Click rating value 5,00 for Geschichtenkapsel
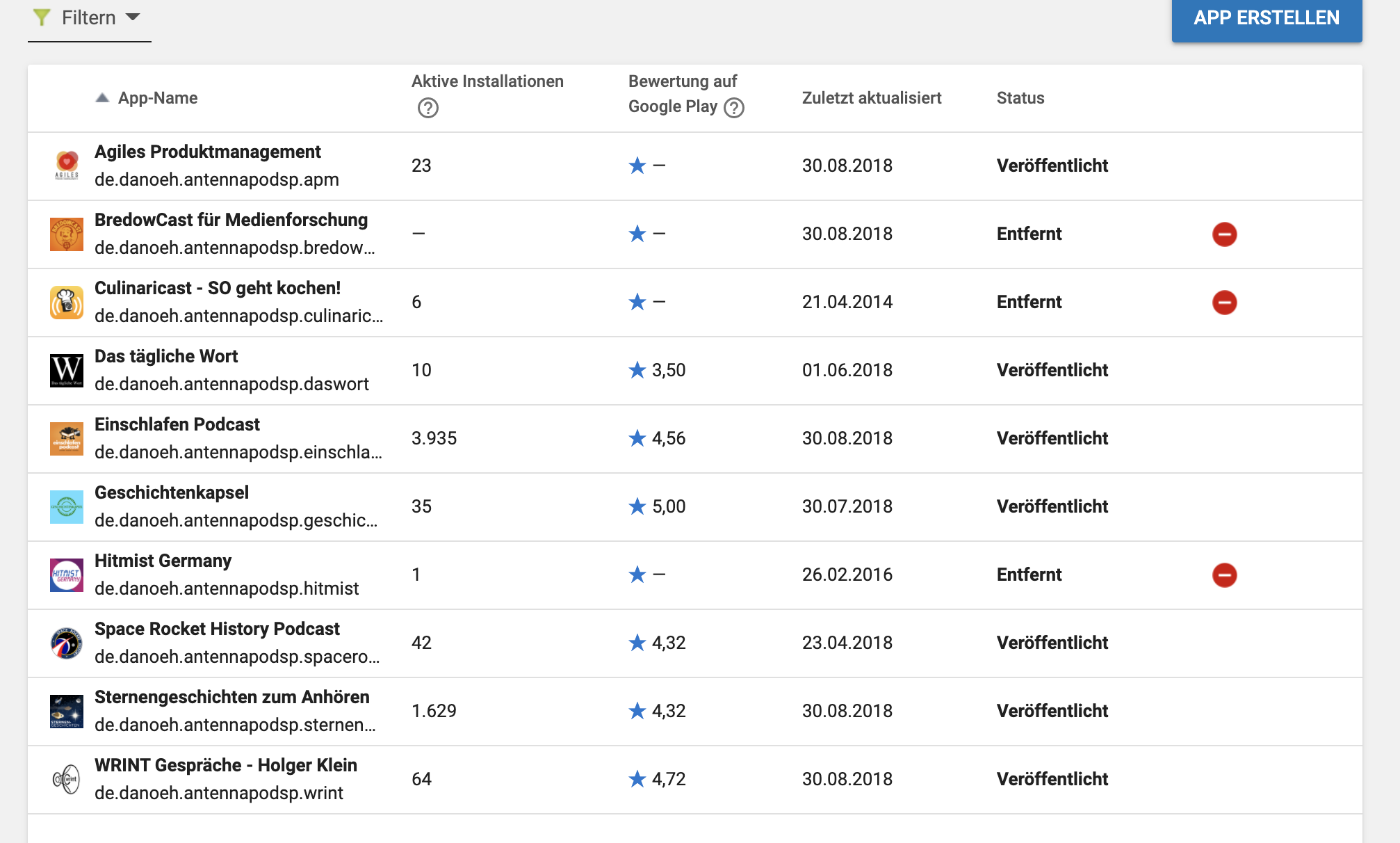 pyautogui.click(x=669, y=506)
